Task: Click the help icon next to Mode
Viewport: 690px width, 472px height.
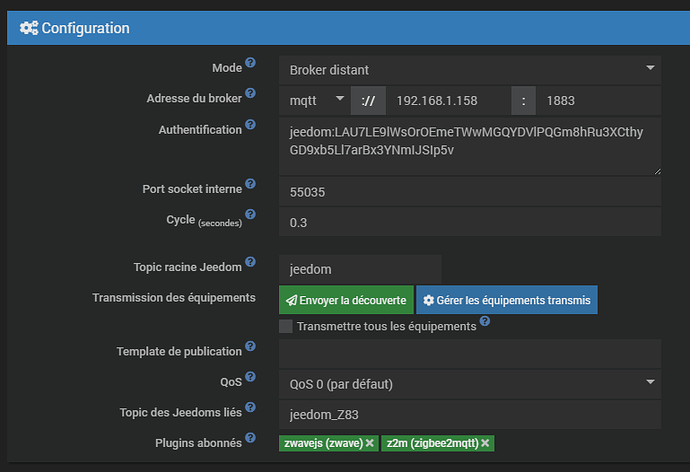Action: [x=251, y=63]
